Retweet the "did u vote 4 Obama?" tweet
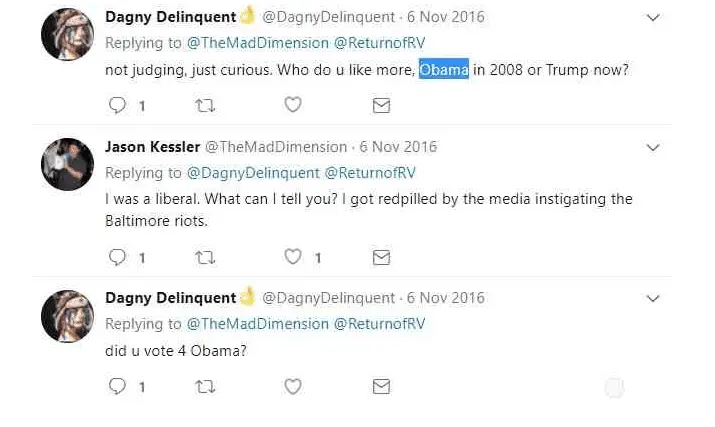 pyautogui.click(x=205, y=386)
